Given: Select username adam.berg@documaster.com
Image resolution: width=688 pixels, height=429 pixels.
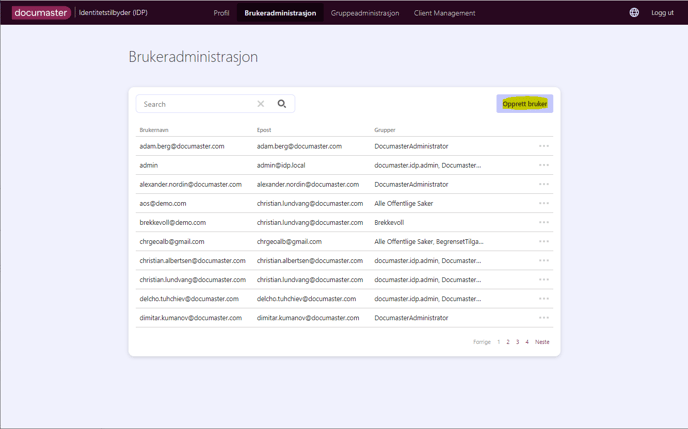Looking at the screenshot, I should point(182,146).
